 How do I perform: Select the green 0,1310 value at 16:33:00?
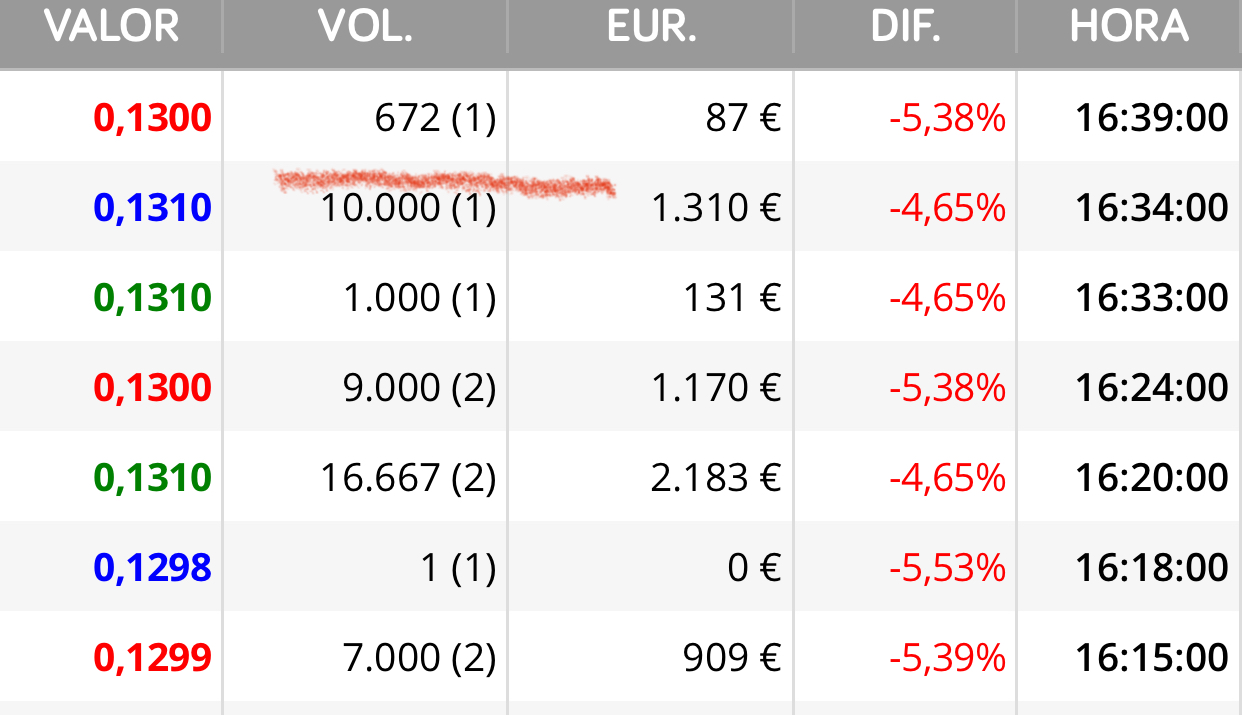click(x=153, y=299)
